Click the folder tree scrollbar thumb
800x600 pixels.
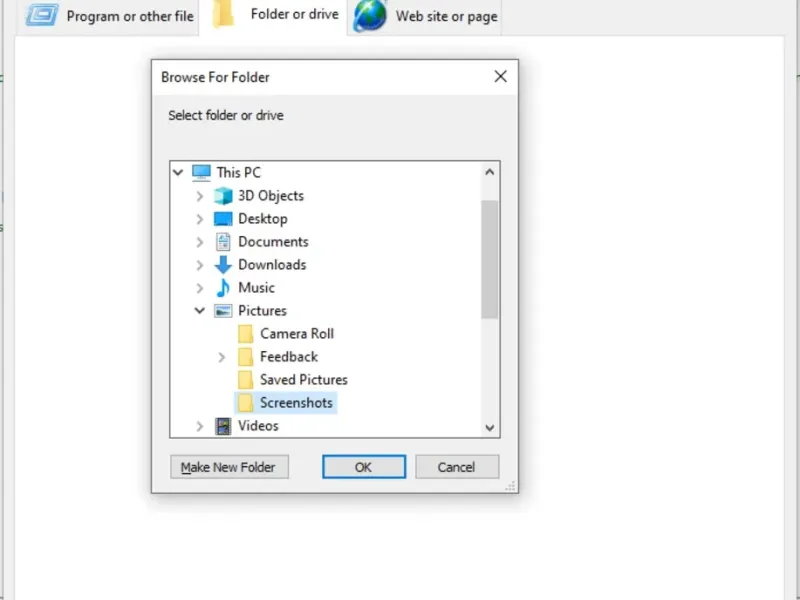point(490,260)
